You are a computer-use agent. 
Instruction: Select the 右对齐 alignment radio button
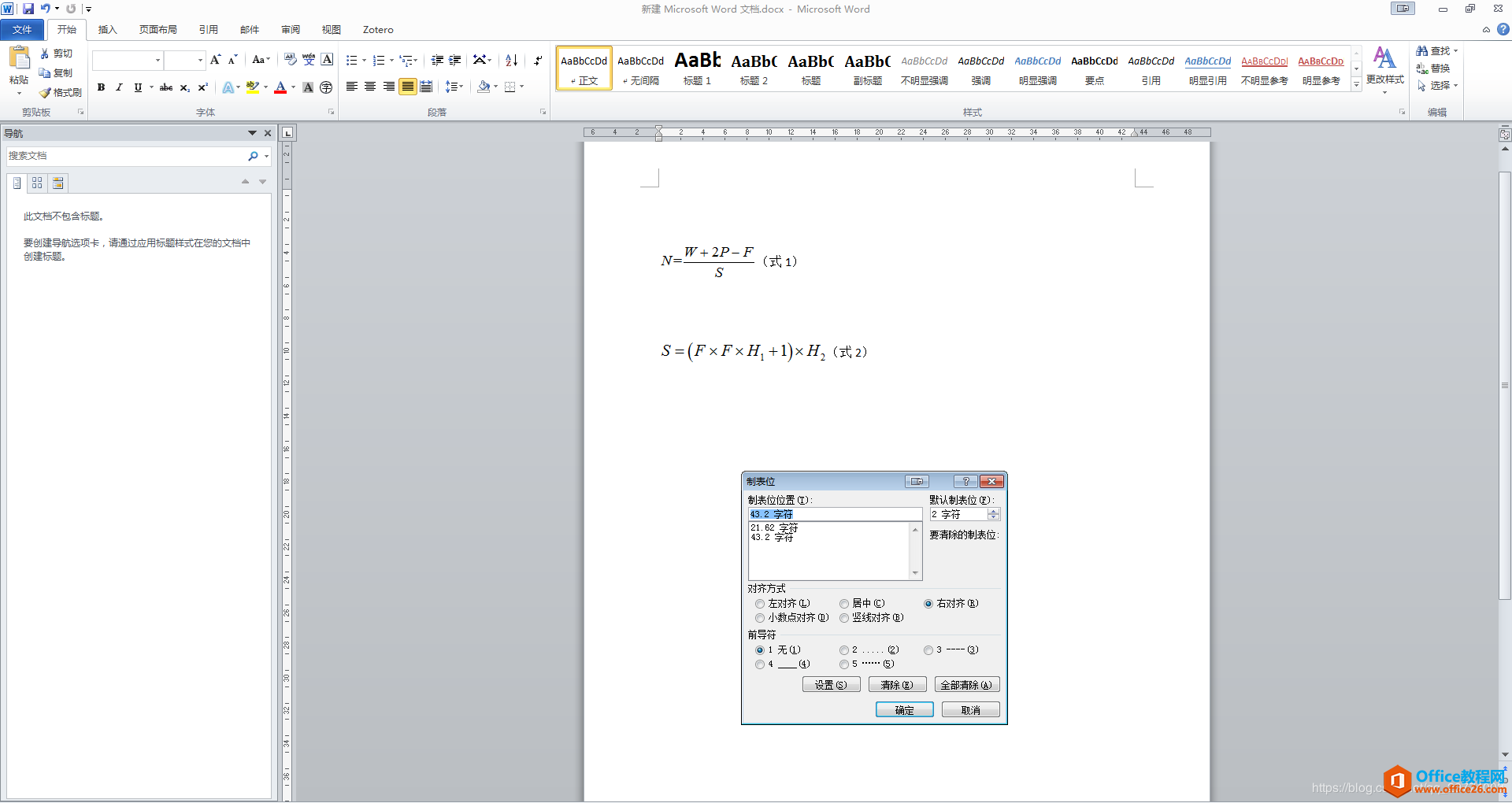pyautogui.click(x=928, y=603)
